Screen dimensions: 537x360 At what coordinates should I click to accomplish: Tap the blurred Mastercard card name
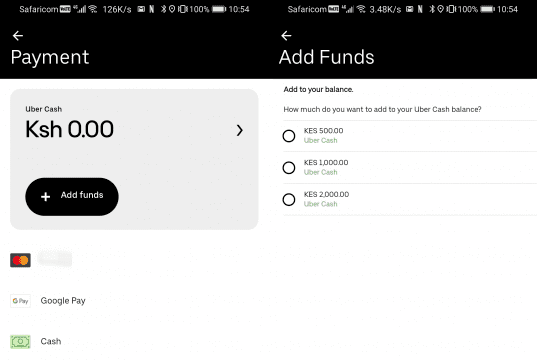[55, 259]
